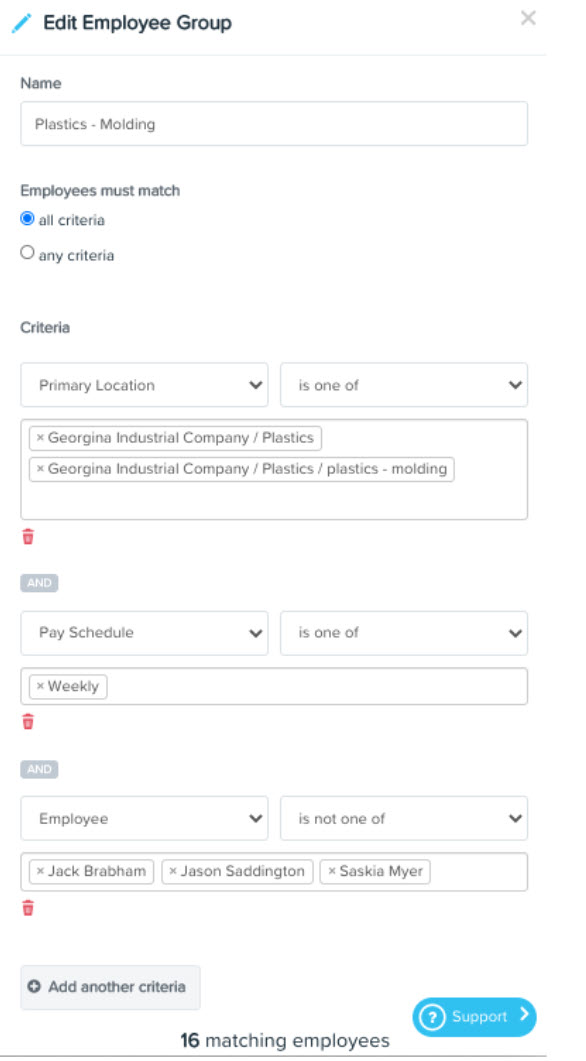Remove Saskia Myer tag with x

[332, 872]
